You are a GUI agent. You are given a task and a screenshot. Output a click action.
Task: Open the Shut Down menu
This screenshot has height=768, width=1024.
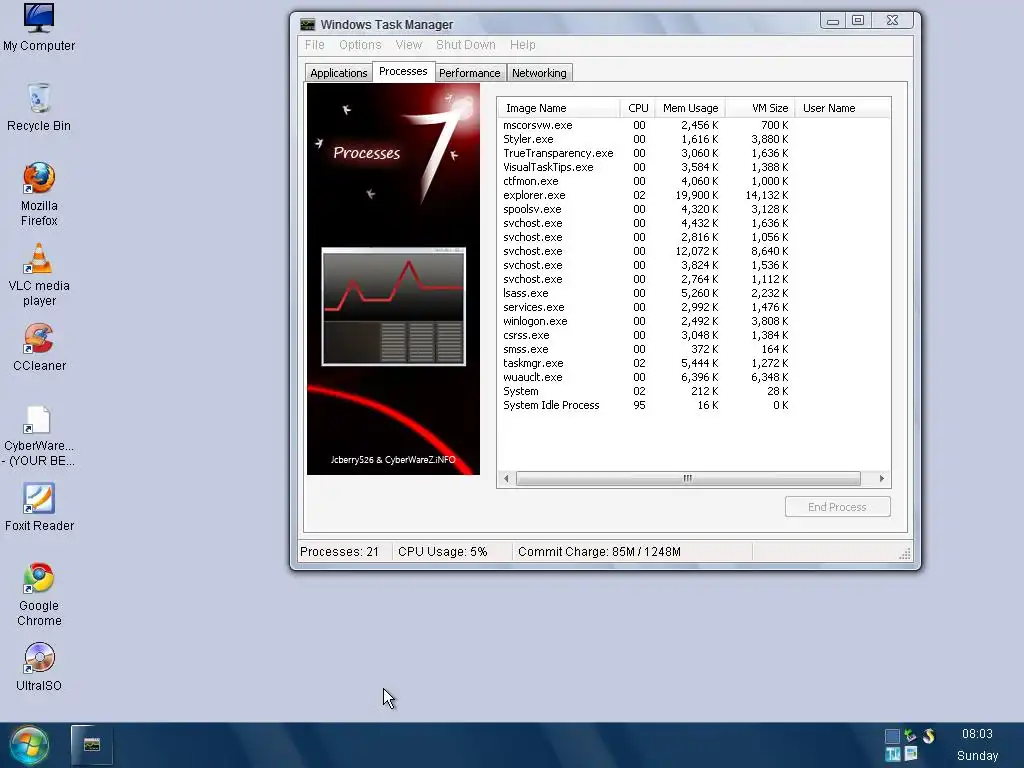pyautogui.click(x=466, y=45)
